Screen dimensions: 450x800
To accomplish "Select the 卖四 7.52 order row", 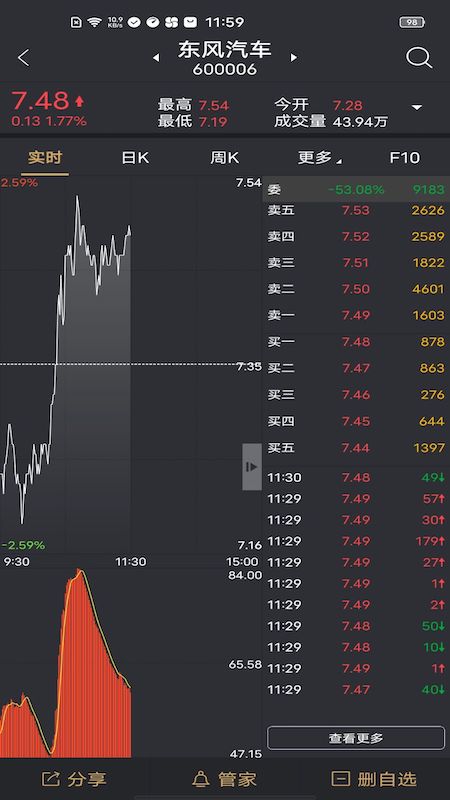I will 356,237.
